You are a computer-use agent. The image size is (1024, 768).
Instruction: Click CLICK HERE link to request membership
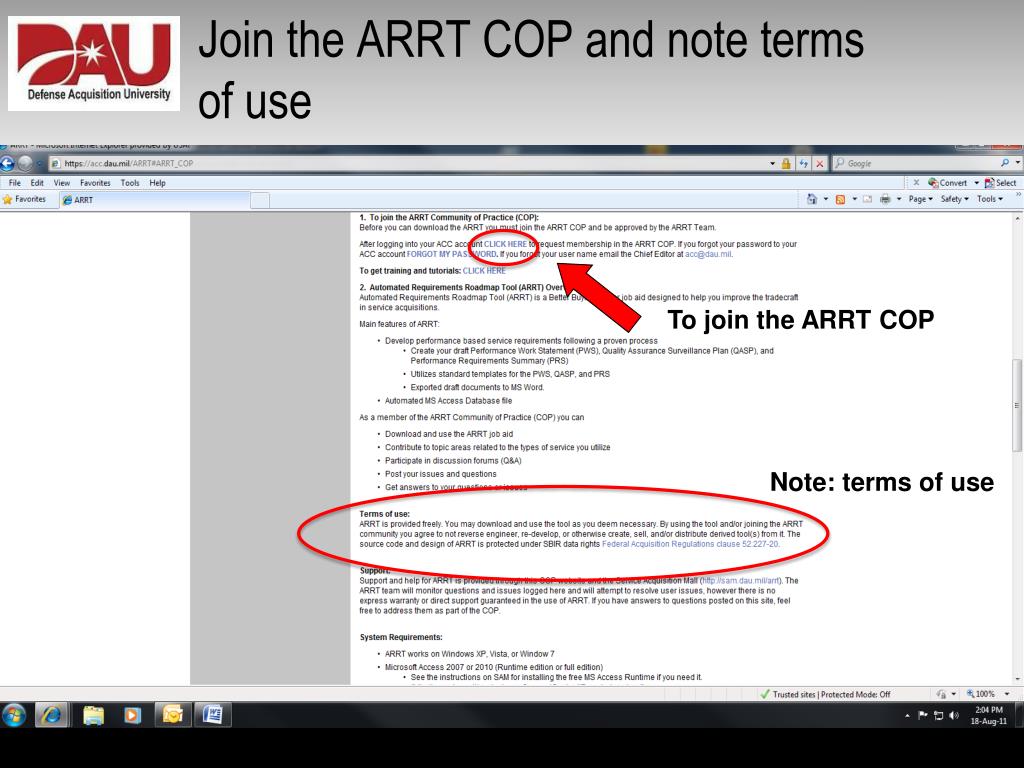[x=505, y=244]
